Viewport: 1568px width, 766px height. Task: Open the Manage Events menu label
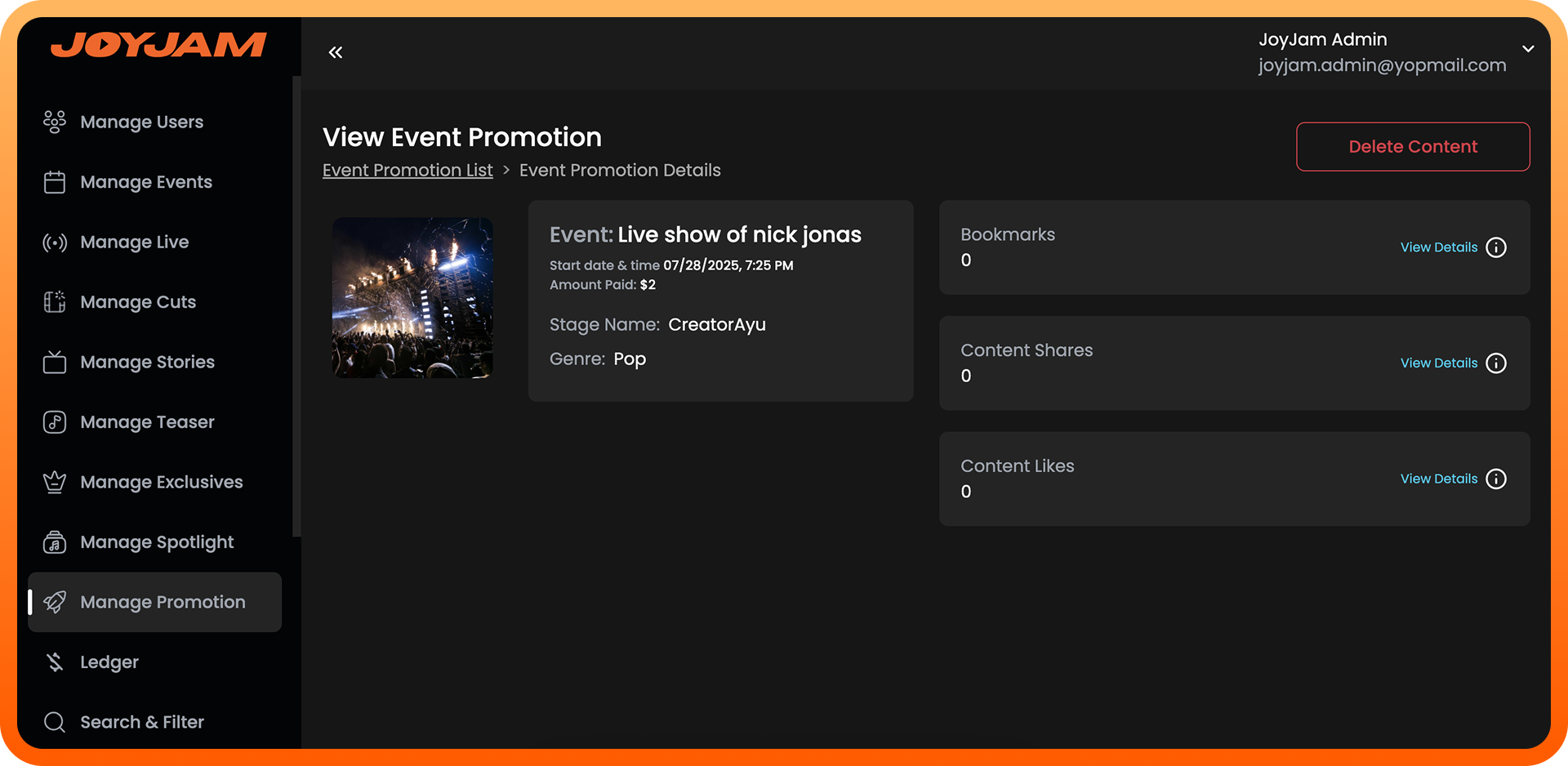[146, 182]
